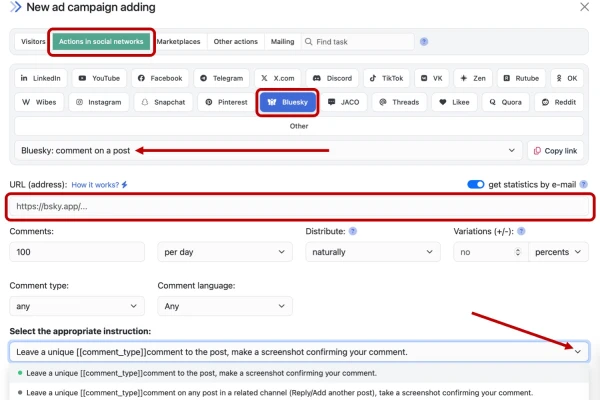600x400 pixels.
Task: Click help icon beside get statistics by e-mail
Action: pos(584,184)
